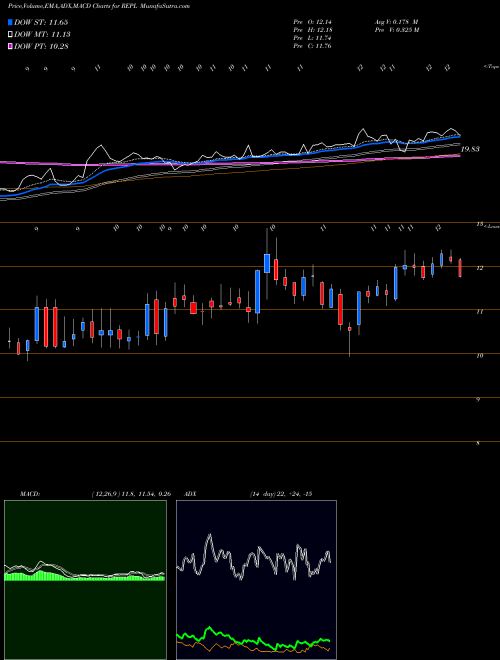Select the 'DOW MT: 11.13' legend text
Viewport: 500px width, 660px height.
pyautogui.click(x=42, y=35)
